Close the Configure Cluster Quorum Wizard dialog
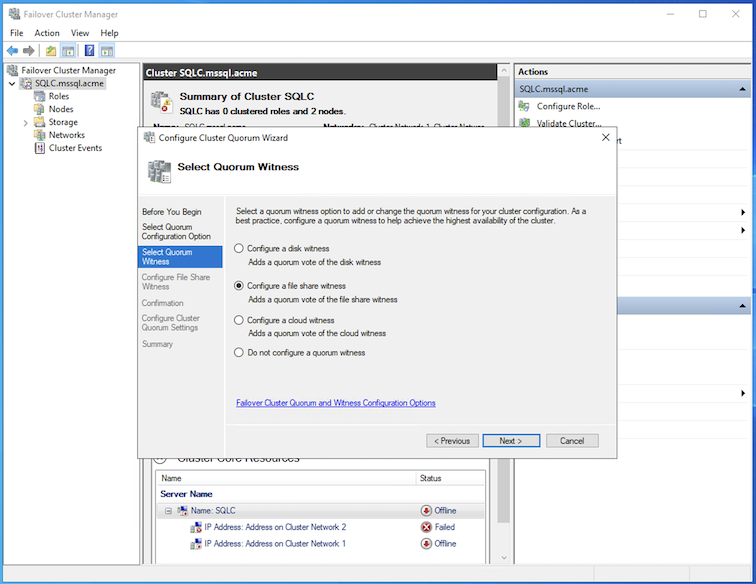This screenshot has height=584, width=756. pyautogui.click(x=606, y=137)
